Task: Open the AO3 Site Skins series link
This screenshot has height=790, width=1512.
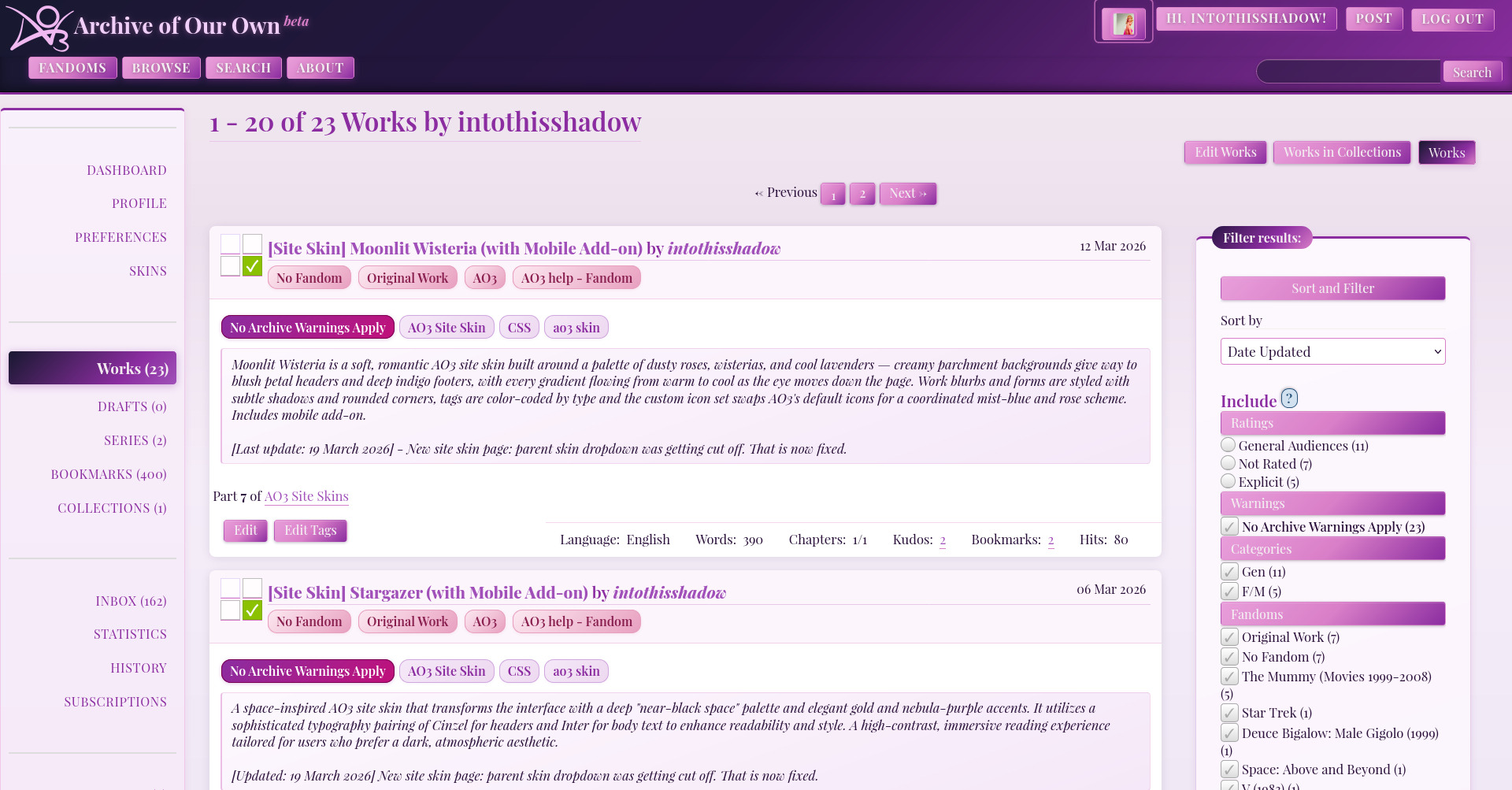Action: click(306, 496)
